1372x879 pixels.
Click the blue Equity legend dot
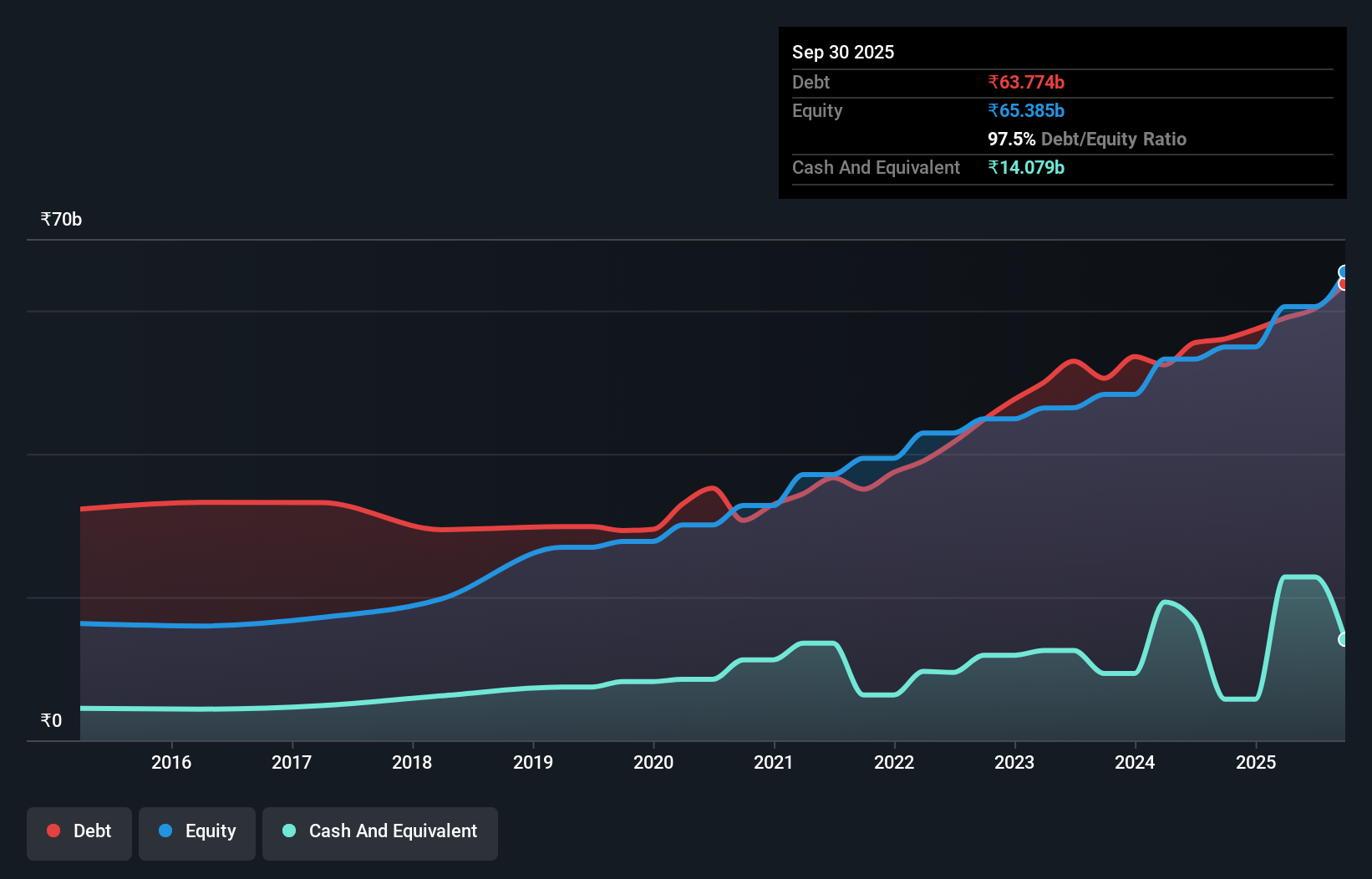165,831
